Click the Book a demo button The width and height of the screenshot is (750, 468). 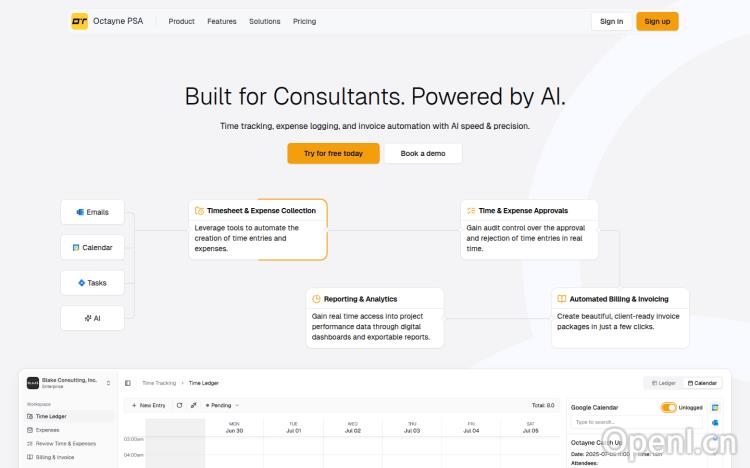(423, 153)
